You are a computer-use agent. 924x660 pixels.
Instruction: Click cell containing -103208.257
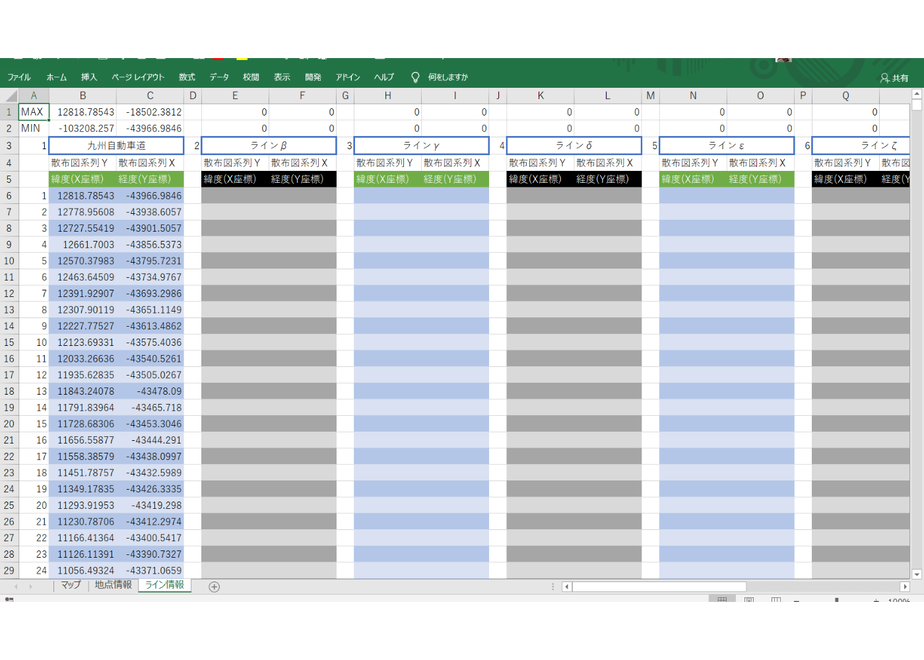(82, 128)
